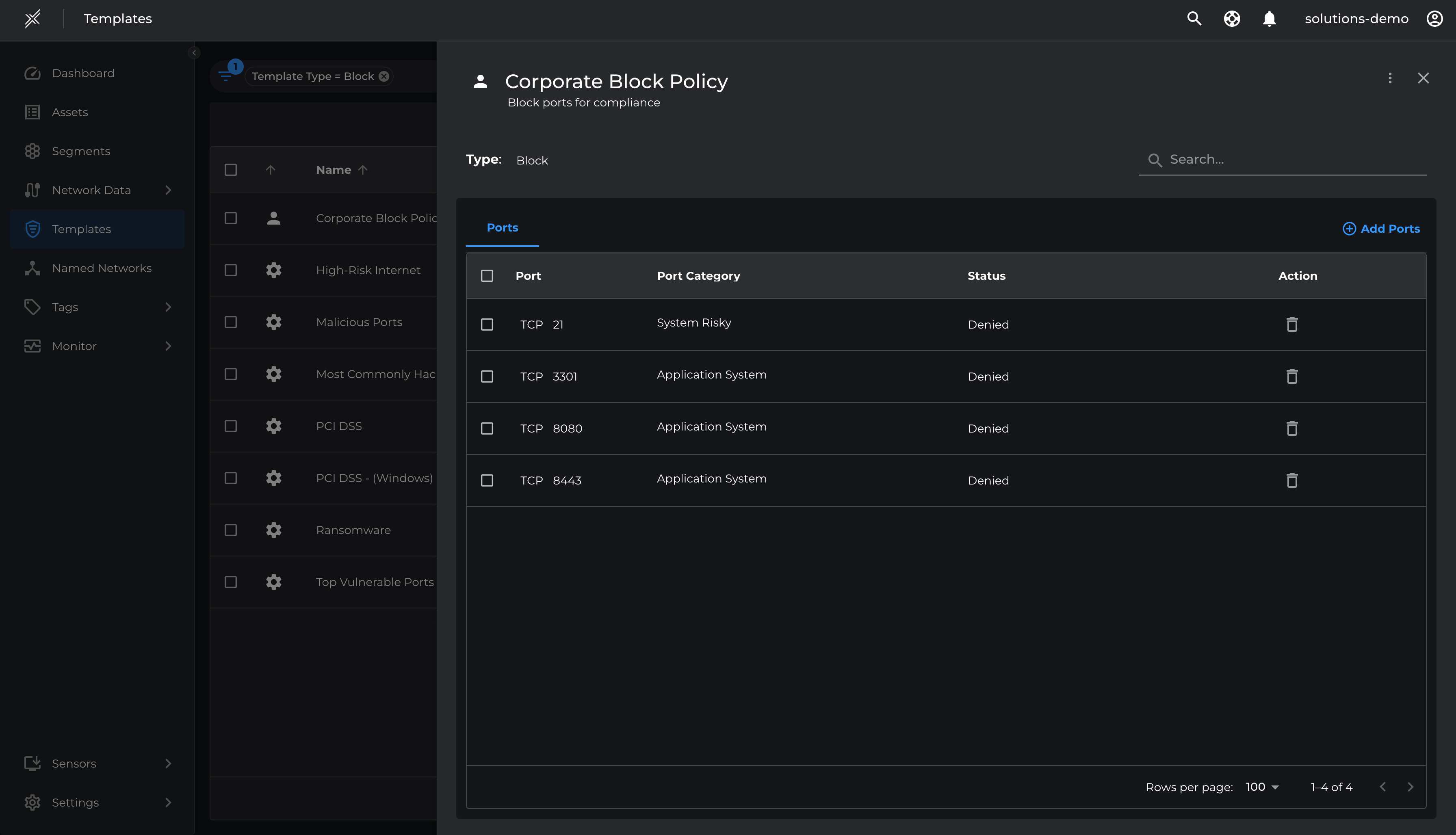The height and width of the screenshot is (835, 1456).
Task: Select all ports via header checkbox
Action: click(487, 276)
